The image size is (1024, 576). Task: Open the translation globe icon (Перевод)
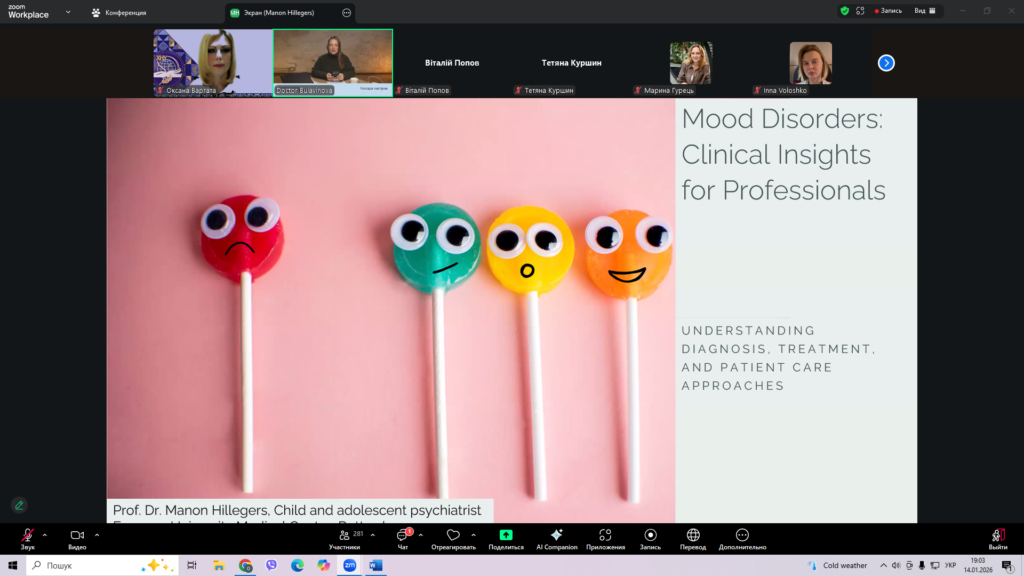click(693, 536)
